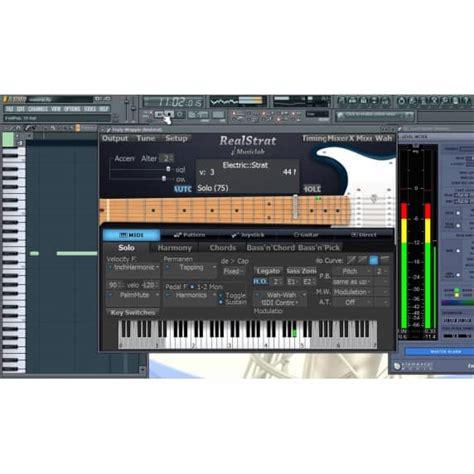Open the Setup panel in RealStrat
The height and width of the screenshot is (474, 474).
pyautogui.click(x=176, y=138)
